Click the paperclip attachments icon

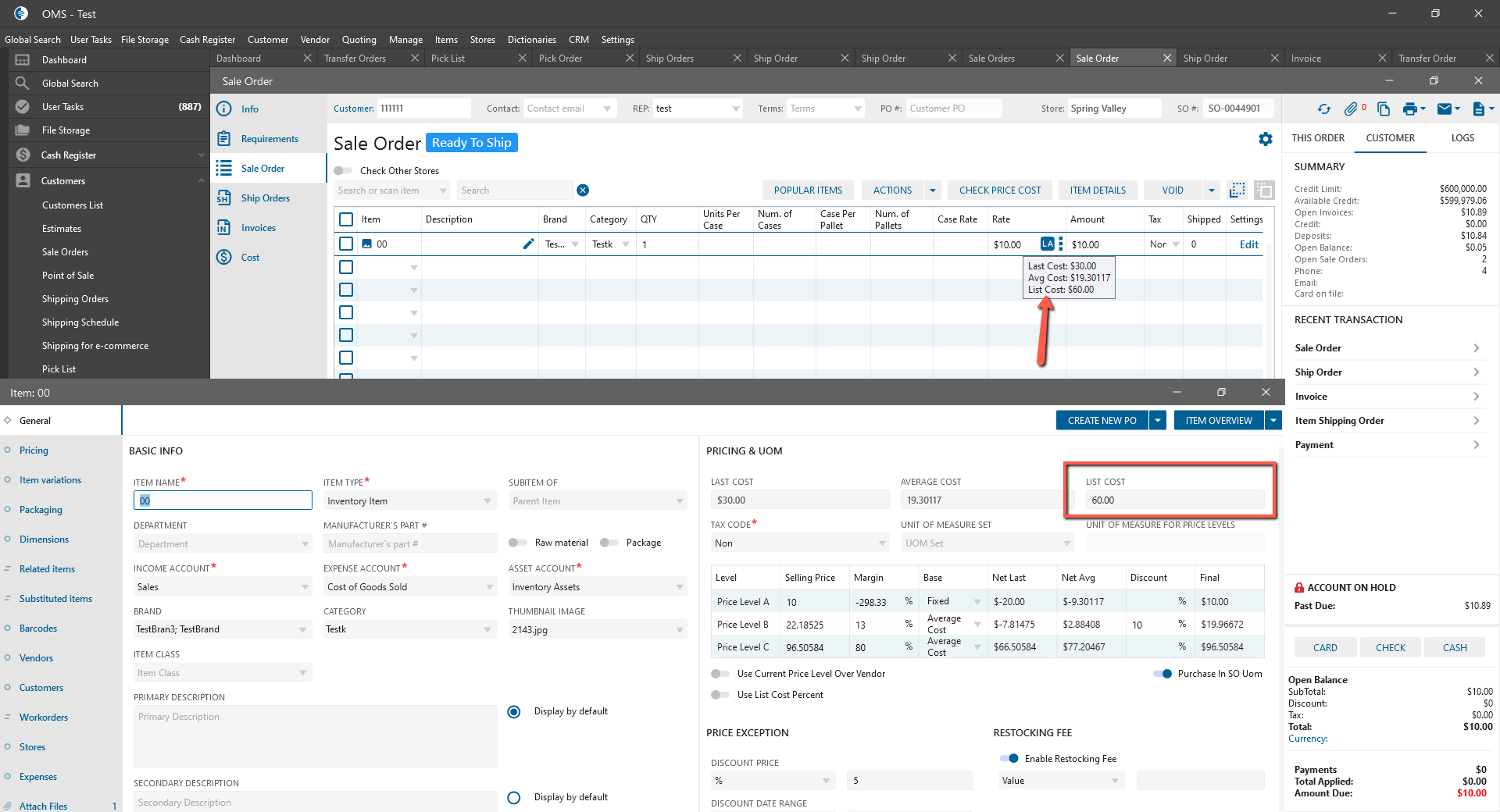pos(1351,109)
